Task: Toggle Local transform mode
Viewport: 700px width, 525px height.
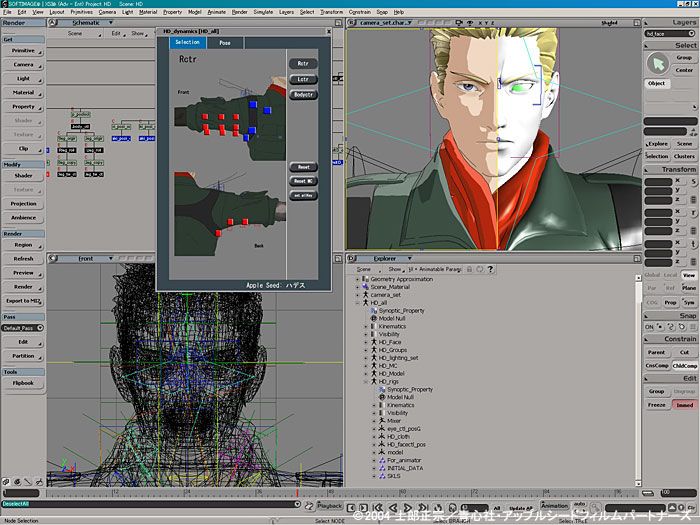Action: pos(670,275)
